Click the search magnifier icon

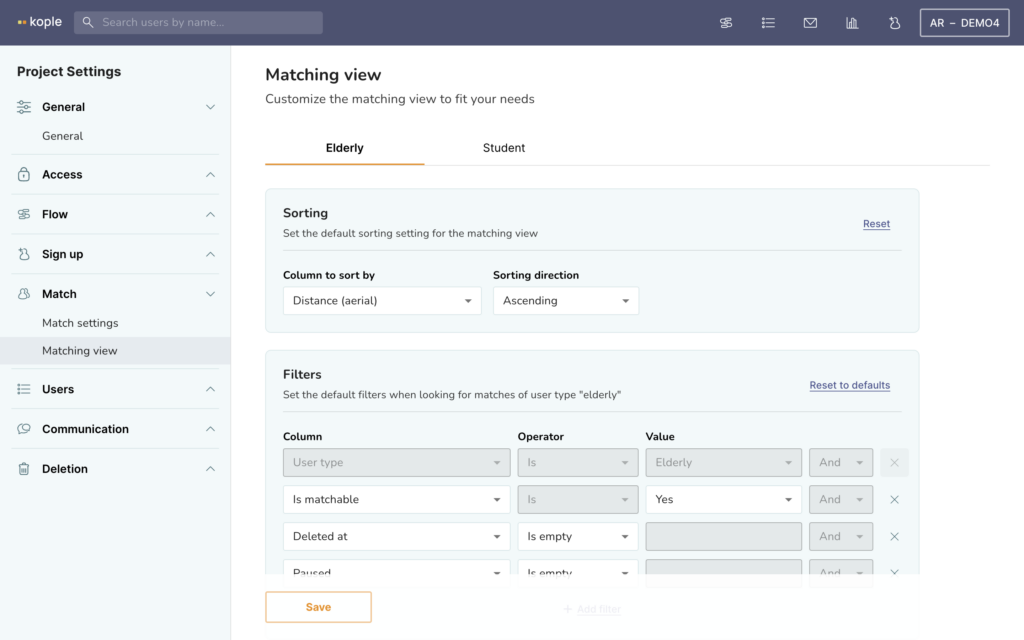click(x=88, y=22)
